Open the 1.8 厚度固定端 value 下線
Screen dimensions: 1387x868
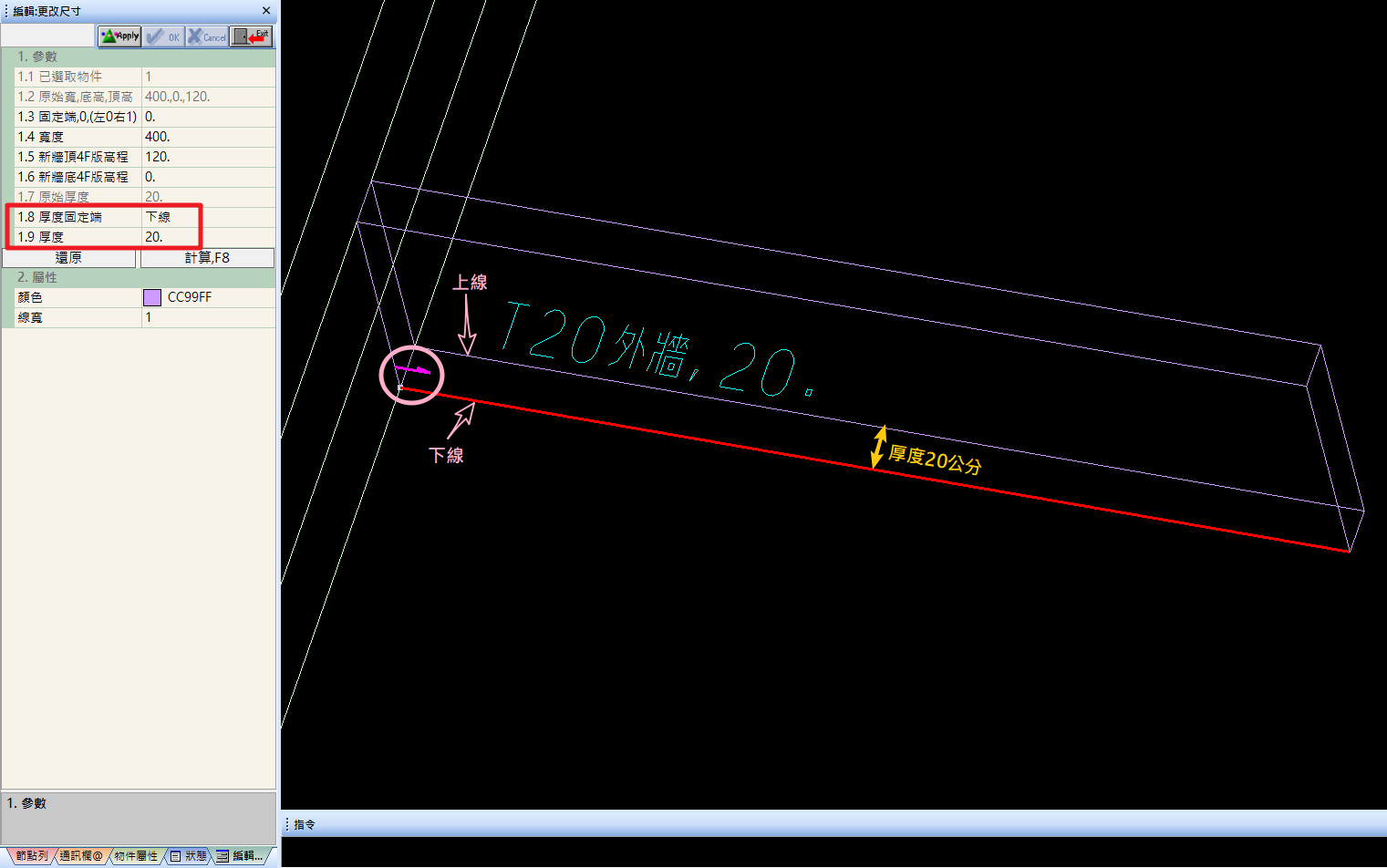[208, 217]
